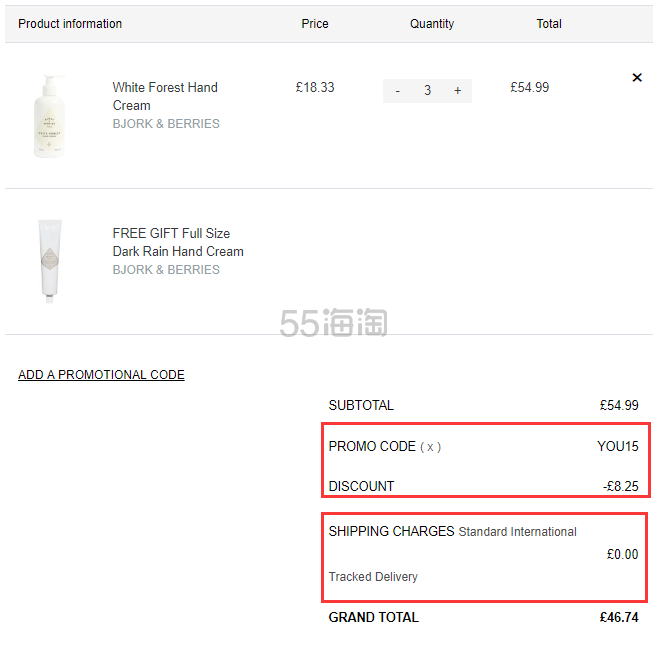Click BJORK & BERRIES brand under White Forest
The height and width of the screenshot is (646, 668).
coord(166,124)
